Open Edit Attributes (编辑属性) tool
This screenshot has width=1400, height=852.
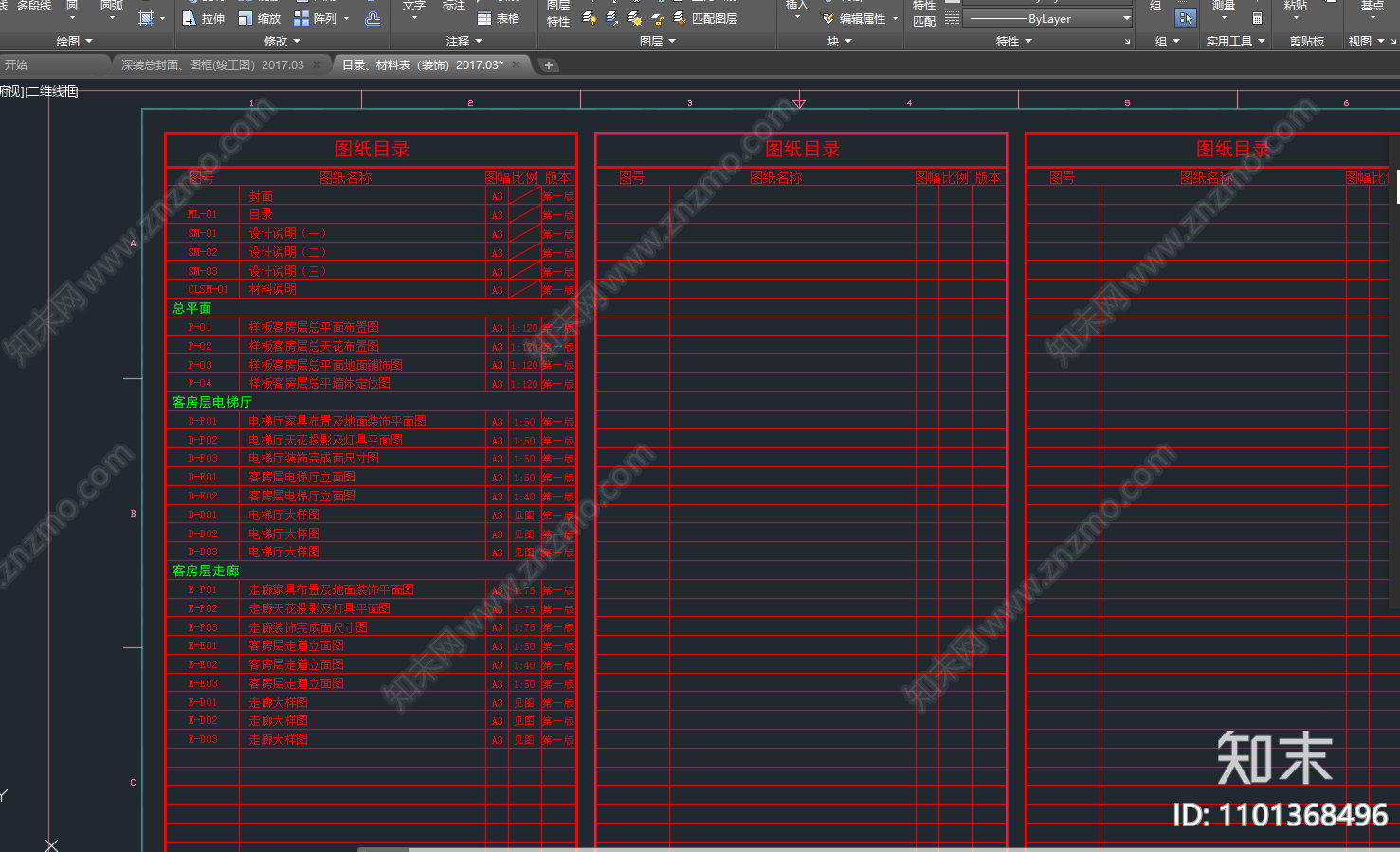click(x=852, y=18)
